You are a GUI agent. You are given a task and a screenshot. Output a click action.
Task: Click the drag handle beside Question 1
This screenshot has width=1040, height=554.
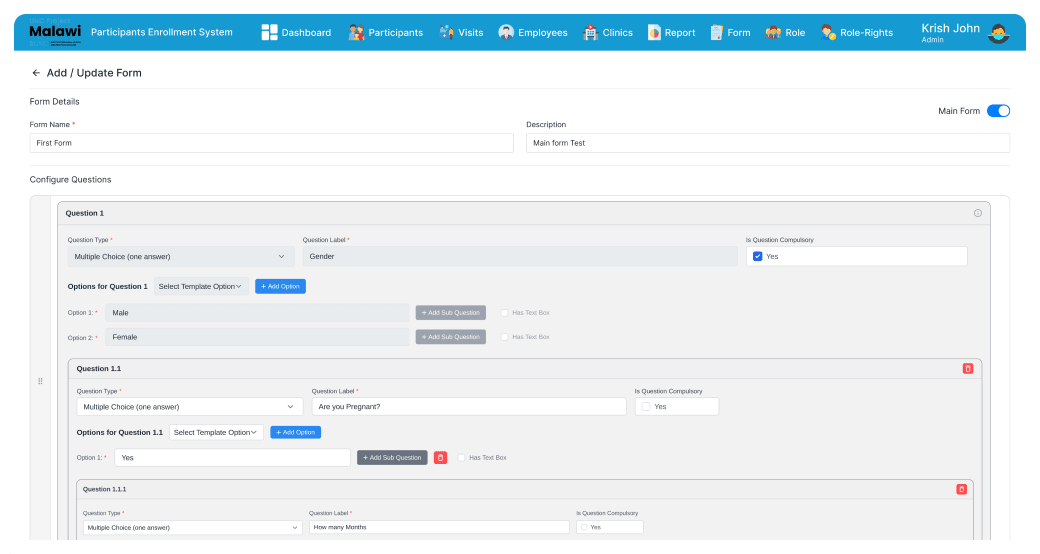pos(40,381)
